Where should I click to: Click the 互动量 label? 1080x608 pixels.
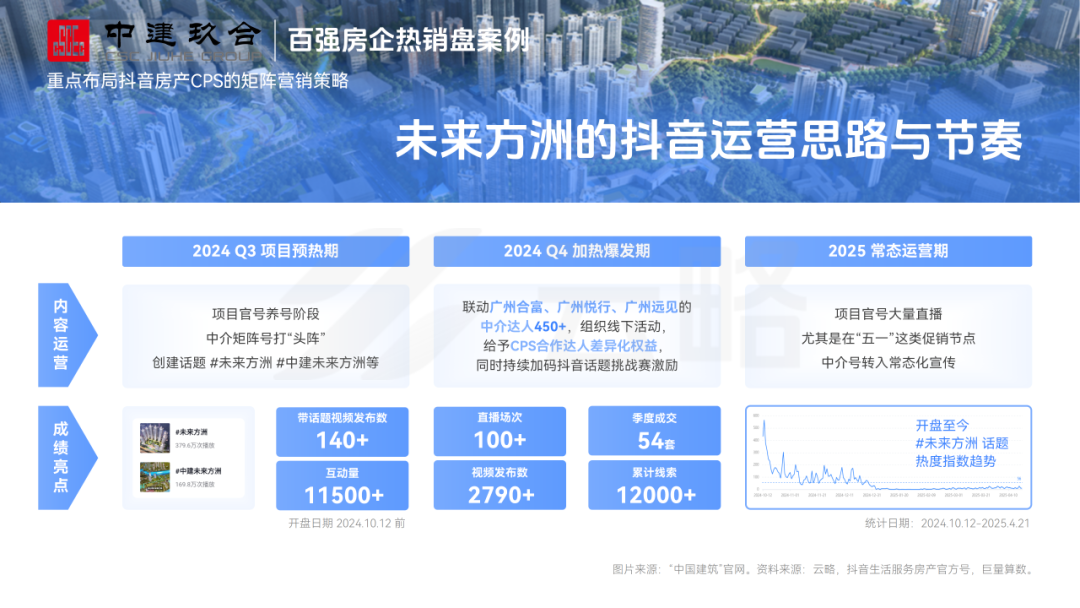342,473
